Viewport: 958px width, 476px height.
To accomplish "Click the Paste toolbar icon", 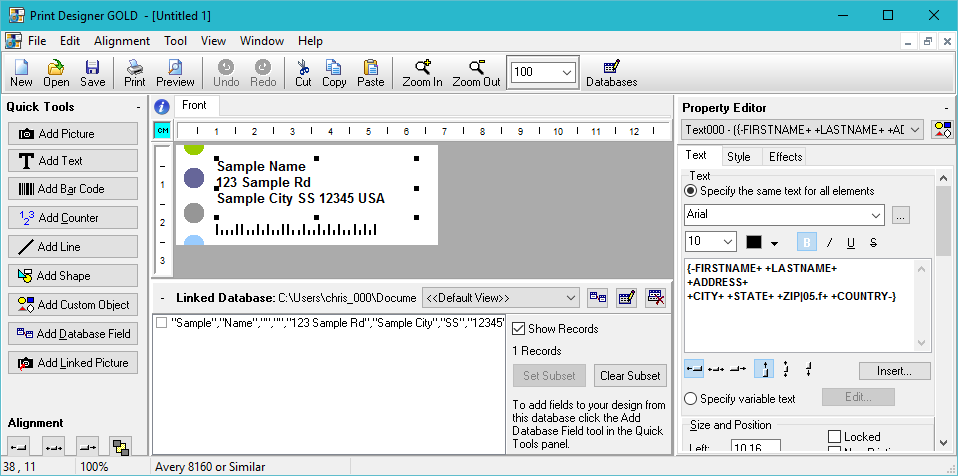I will 370,73.
